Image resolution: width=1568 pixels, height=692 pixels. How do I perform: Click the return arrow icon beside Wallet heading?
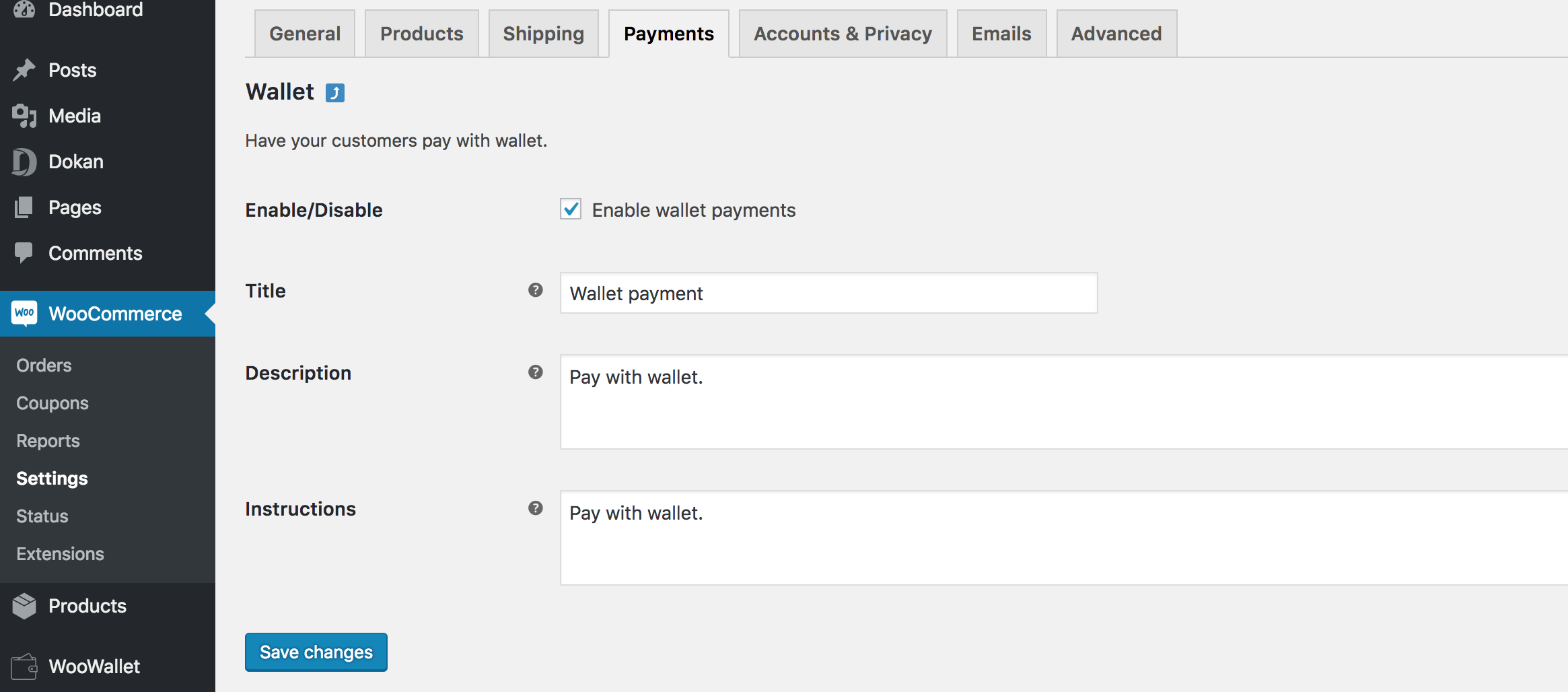click(335, 92)
